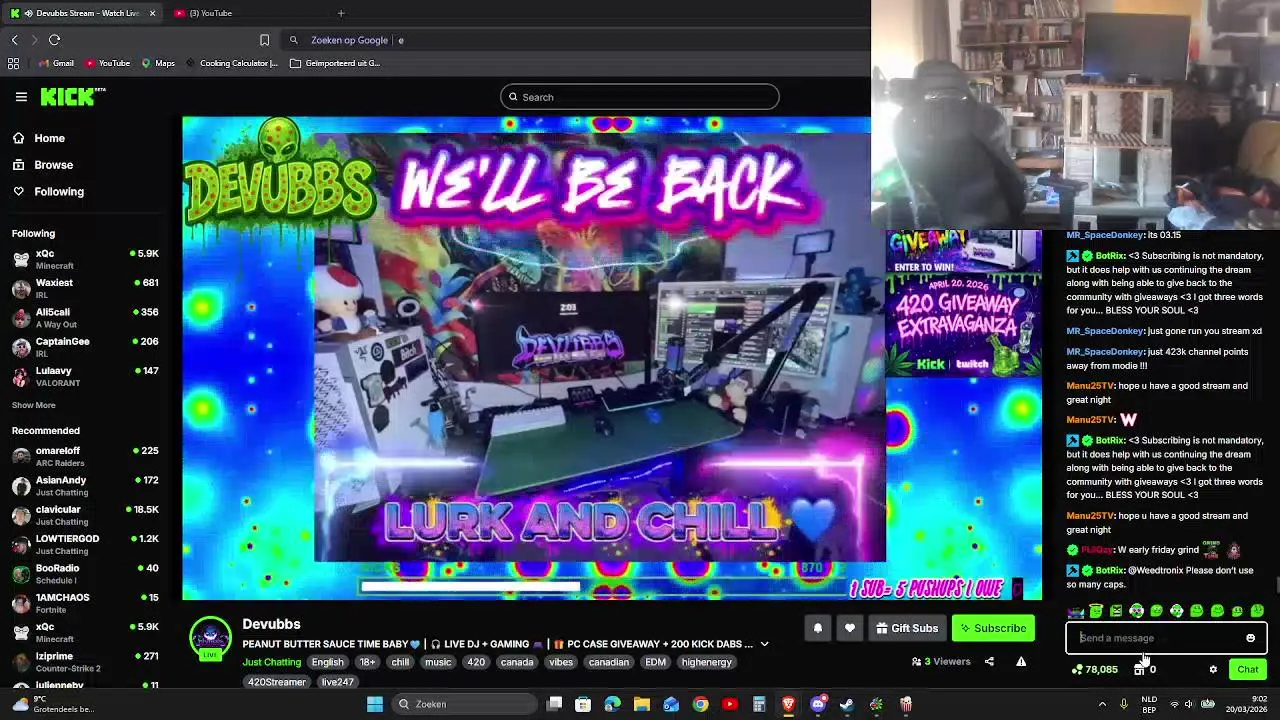Open Following in the sidebar menu
Viewport: 1280px width, 720px height.
(x=59, y=191)
